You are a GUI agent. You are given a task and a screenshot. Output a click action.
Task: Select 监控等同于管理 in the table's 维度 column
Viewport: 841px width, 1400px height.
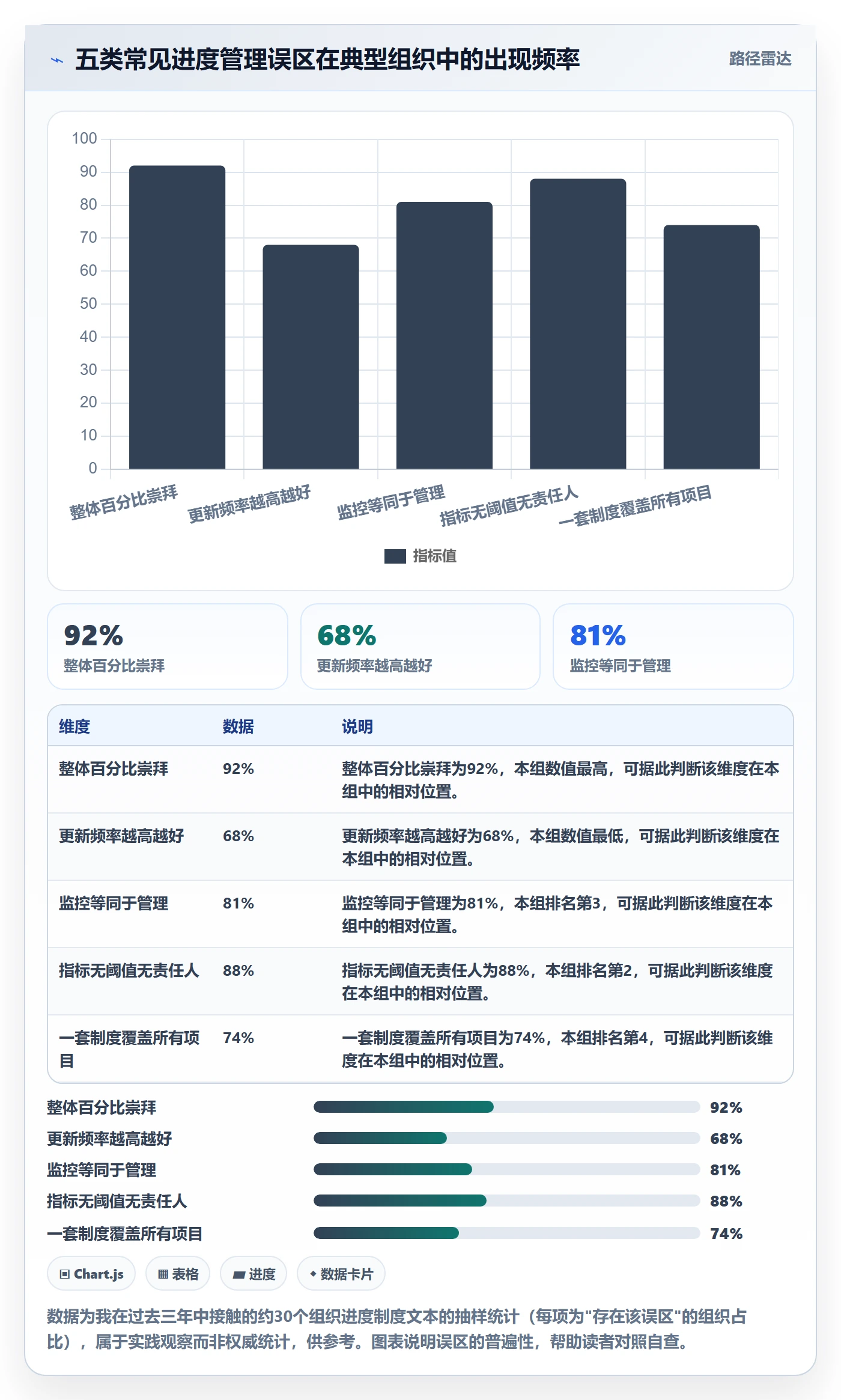[x=114, y=903]
